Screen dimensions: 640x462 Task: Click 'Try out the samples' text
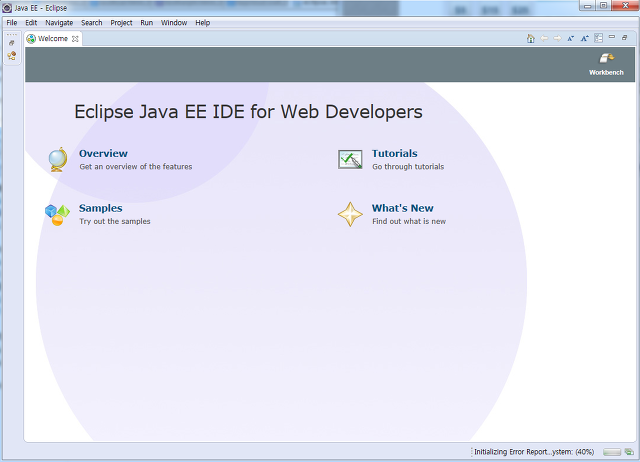pos(115,221)
